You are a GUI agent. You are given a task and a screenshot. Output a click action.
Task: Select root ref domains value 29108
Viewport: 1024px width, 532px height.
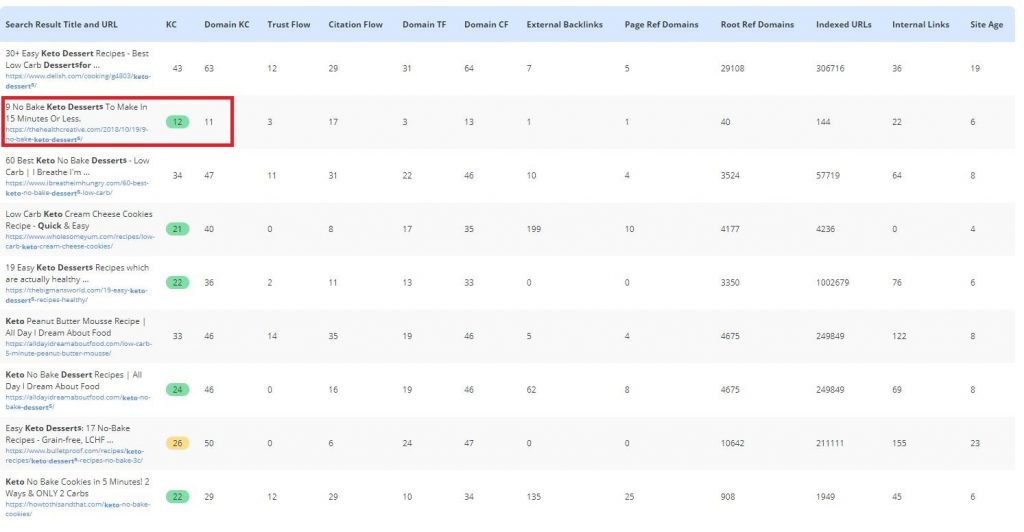click(x=732, y=68)
